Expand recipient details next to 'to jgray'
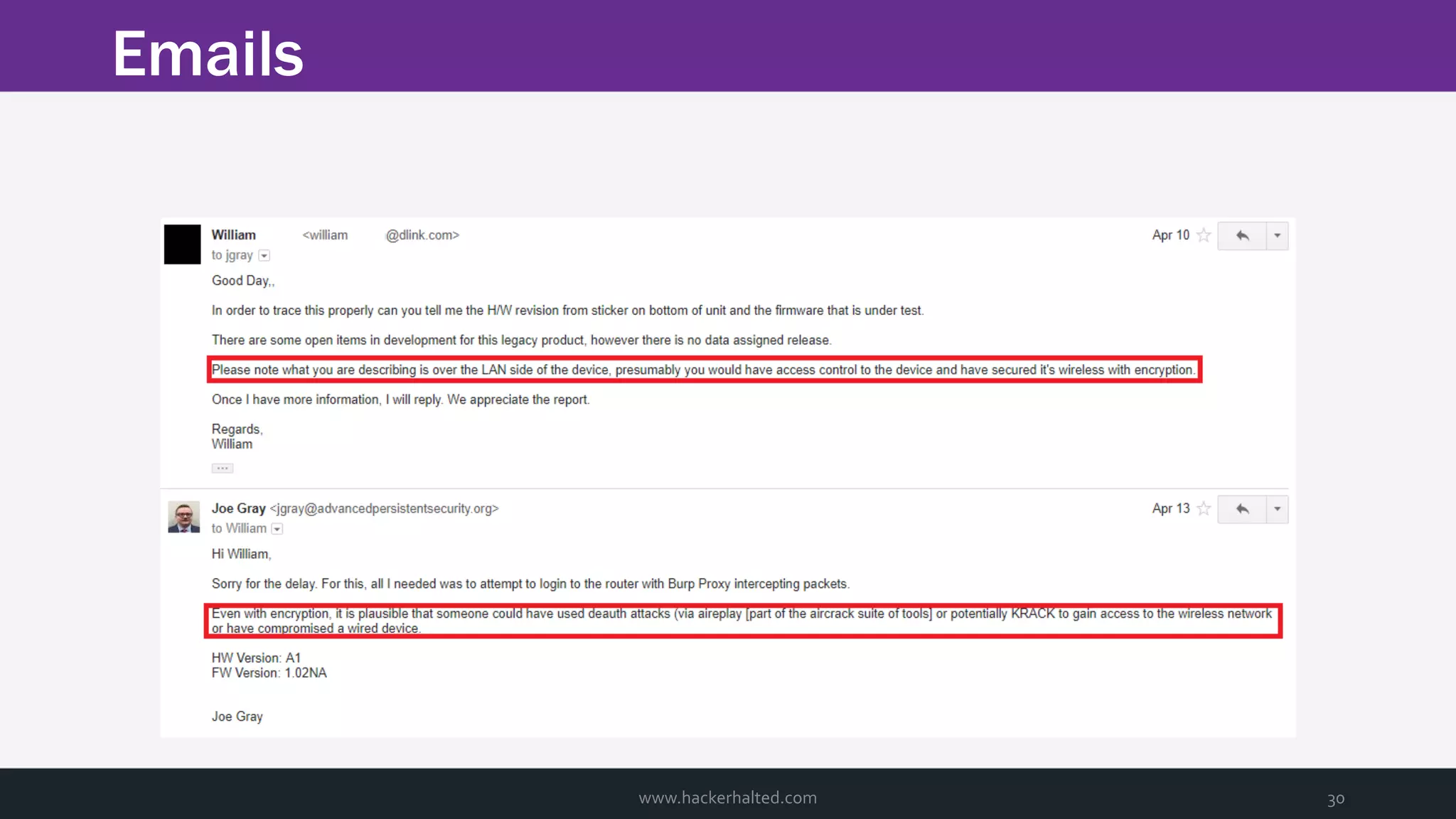 pos(264,255)
